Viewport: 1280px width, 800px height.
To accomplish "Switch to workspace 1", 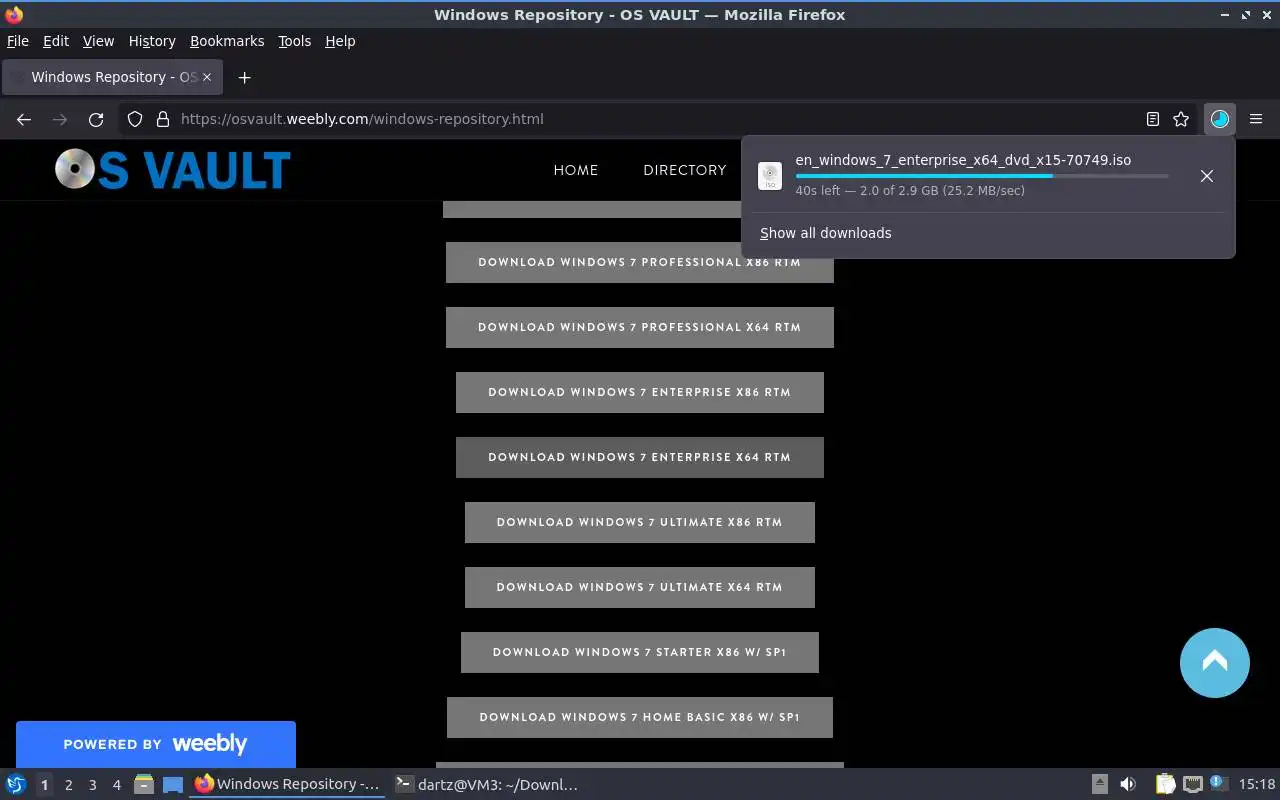I will point(44,785).
